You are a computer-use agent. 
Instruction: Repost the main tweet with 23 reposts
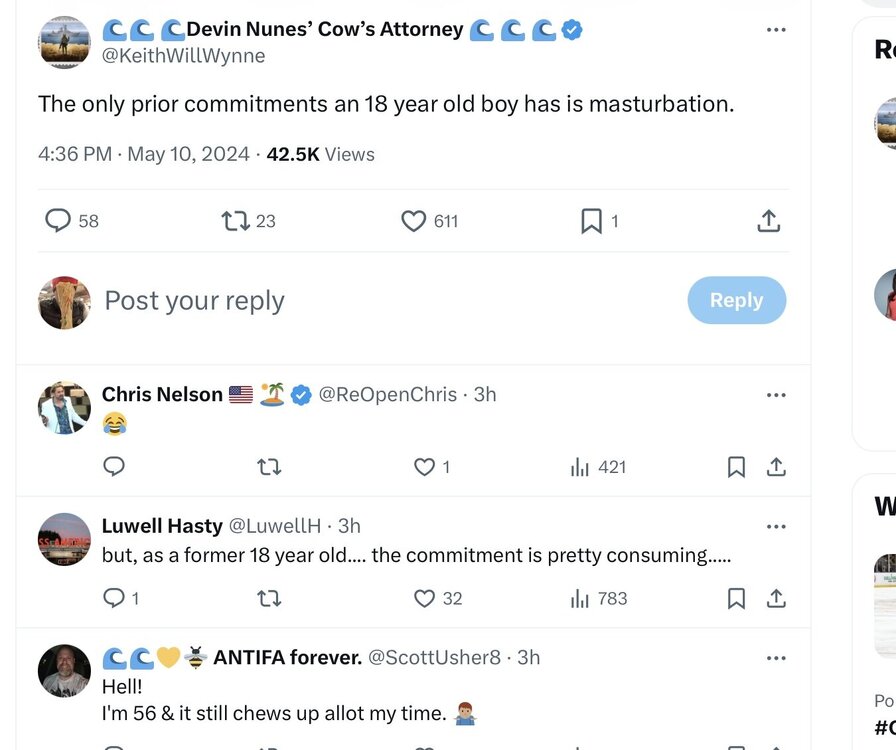click(236, 221)
